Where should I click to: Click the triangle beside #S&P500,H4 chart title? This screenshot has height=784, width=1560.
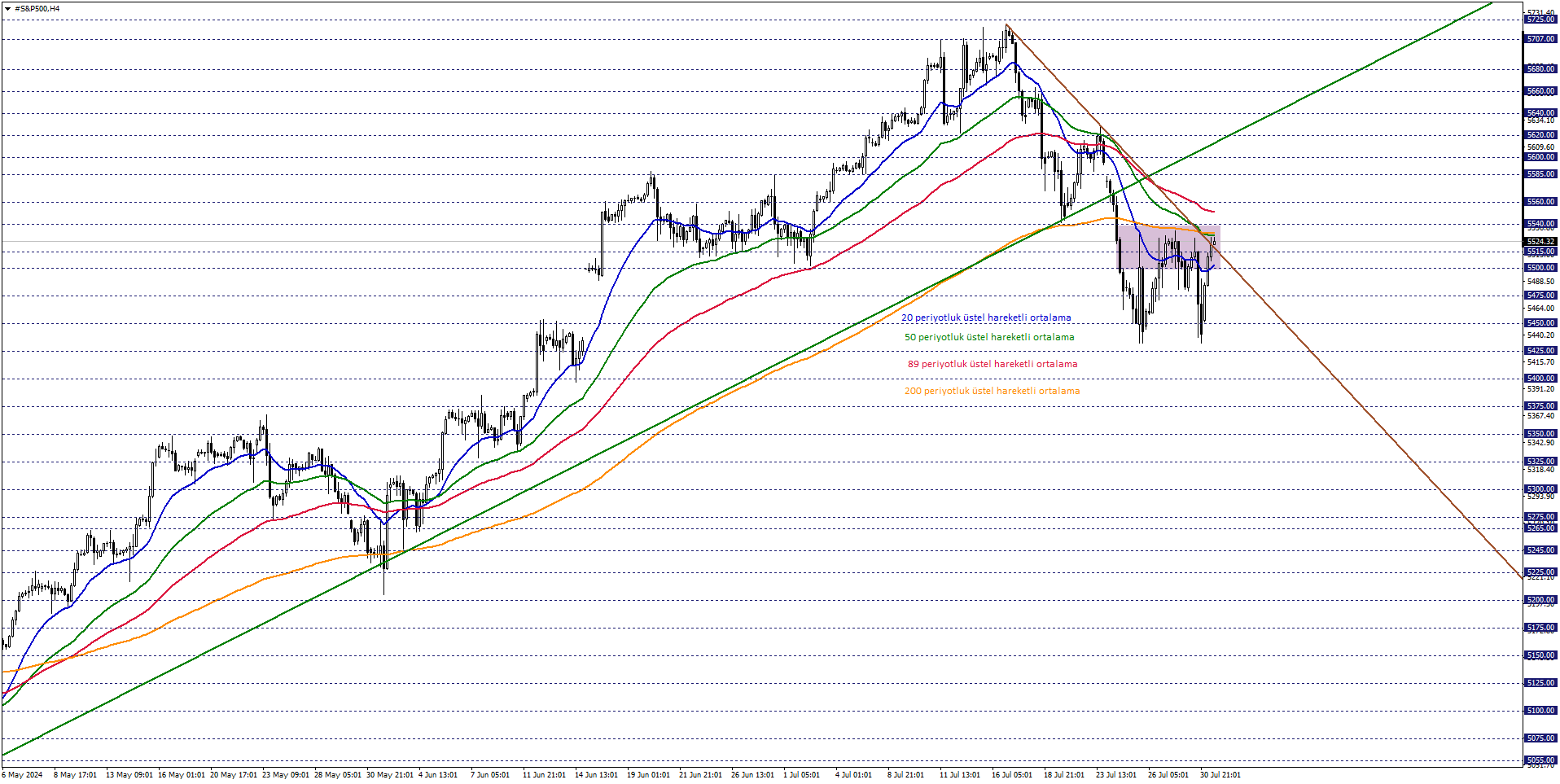(8, 9)
